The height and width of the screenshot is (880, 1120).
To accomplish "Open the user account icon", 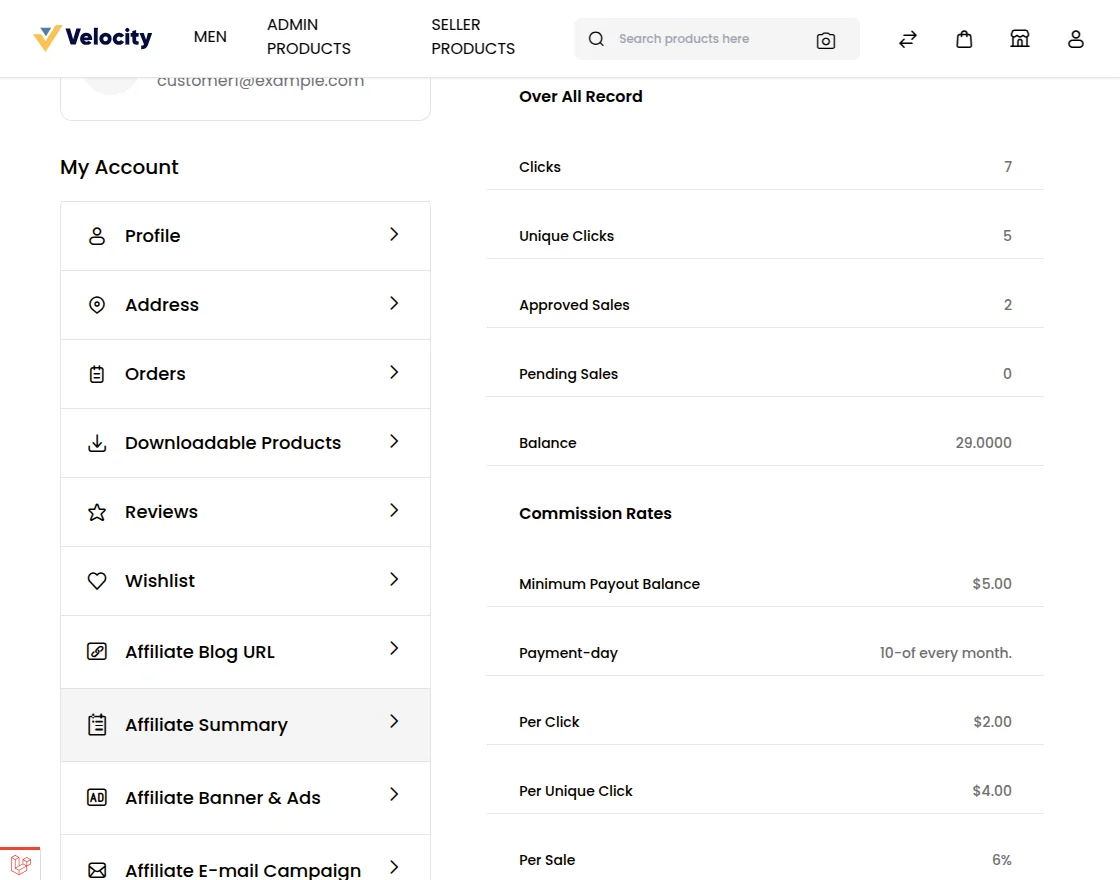I will coord(1076,39).
